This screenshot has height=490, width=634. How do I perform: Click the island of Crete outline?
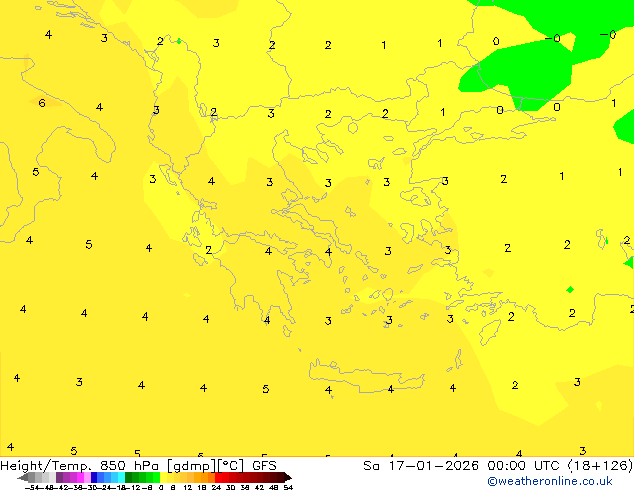click(366, 376)
